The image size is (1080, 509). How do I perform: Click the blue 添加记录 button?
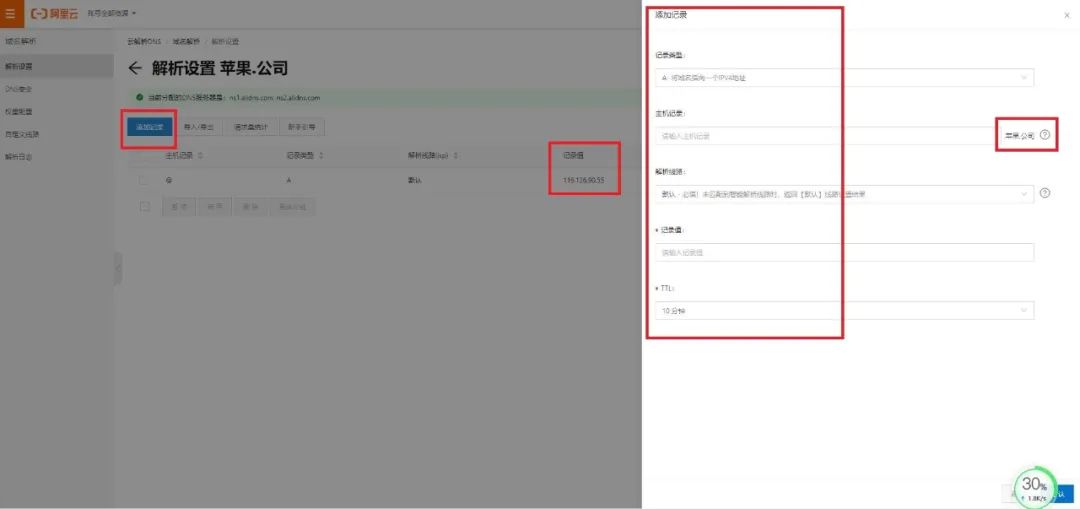(149, 127)
